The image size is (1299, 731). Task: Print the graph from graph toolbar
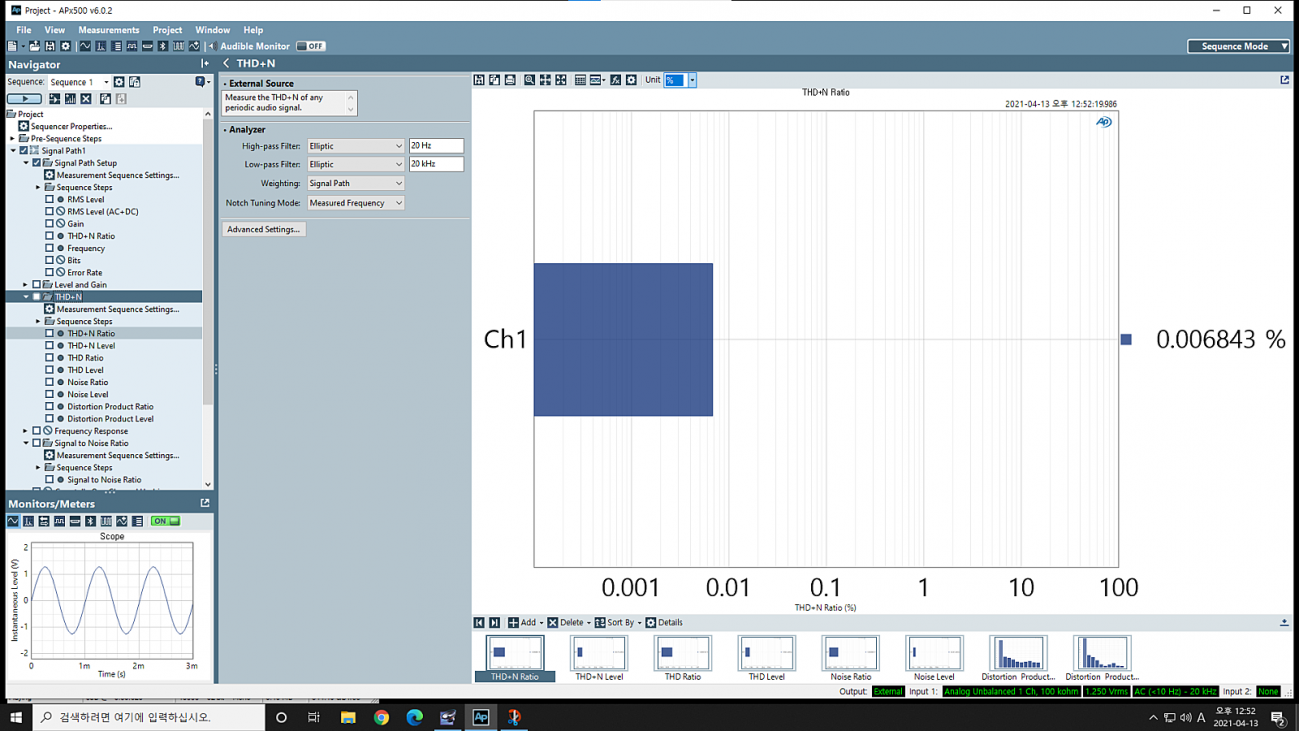[x=510, y=80]
